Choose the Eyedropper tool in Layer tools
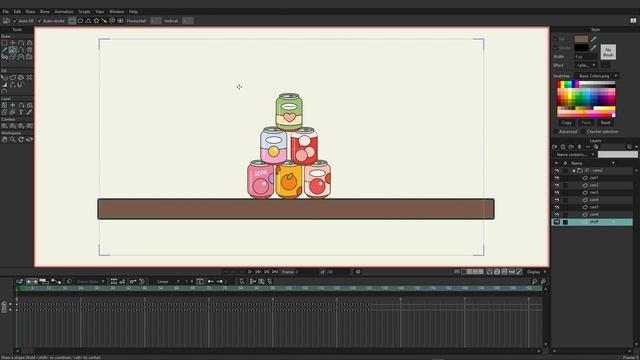640x360 pixels. 29,112
